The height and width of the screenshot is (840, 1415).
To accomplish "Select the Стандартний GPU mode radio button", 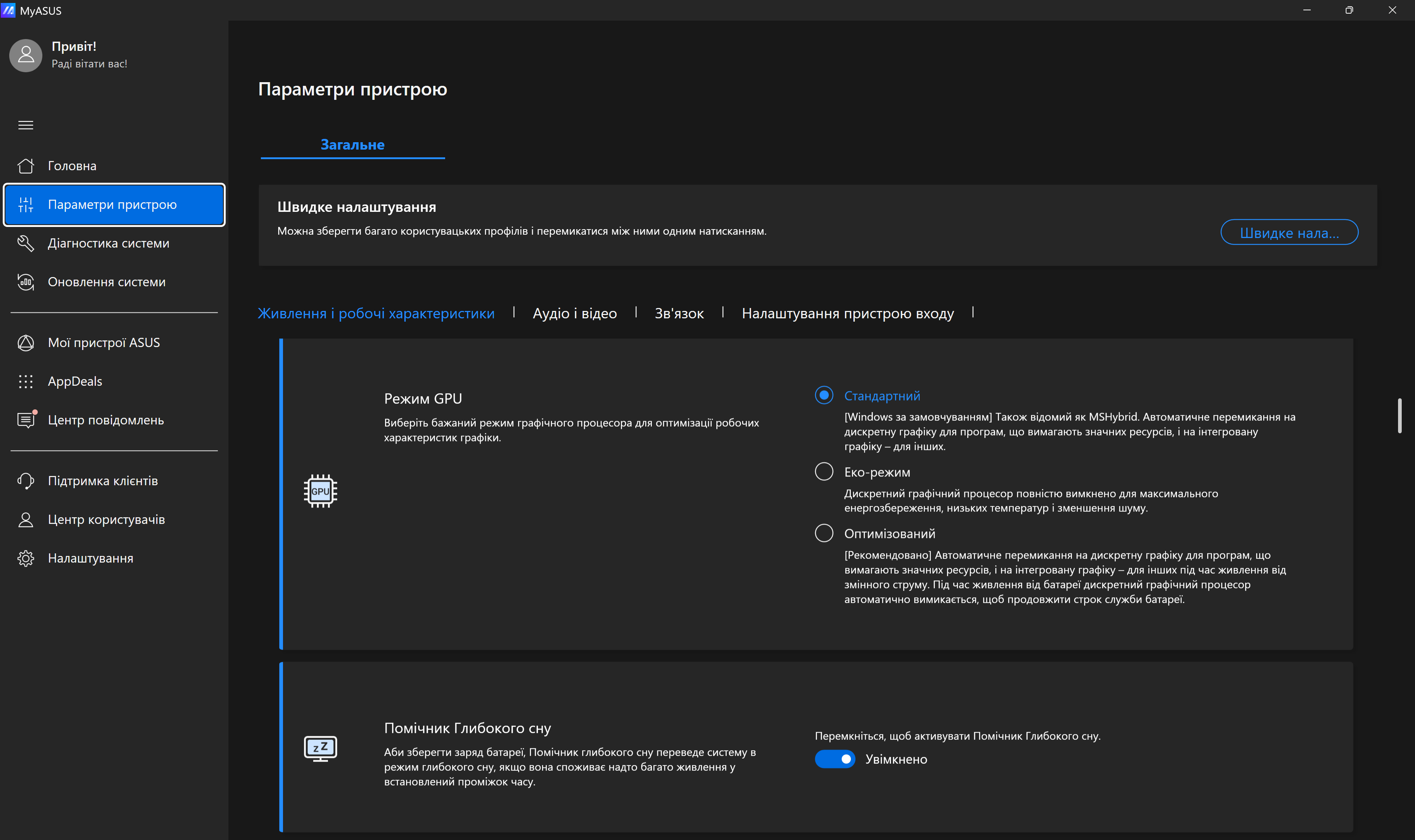I will coord(824,395).
